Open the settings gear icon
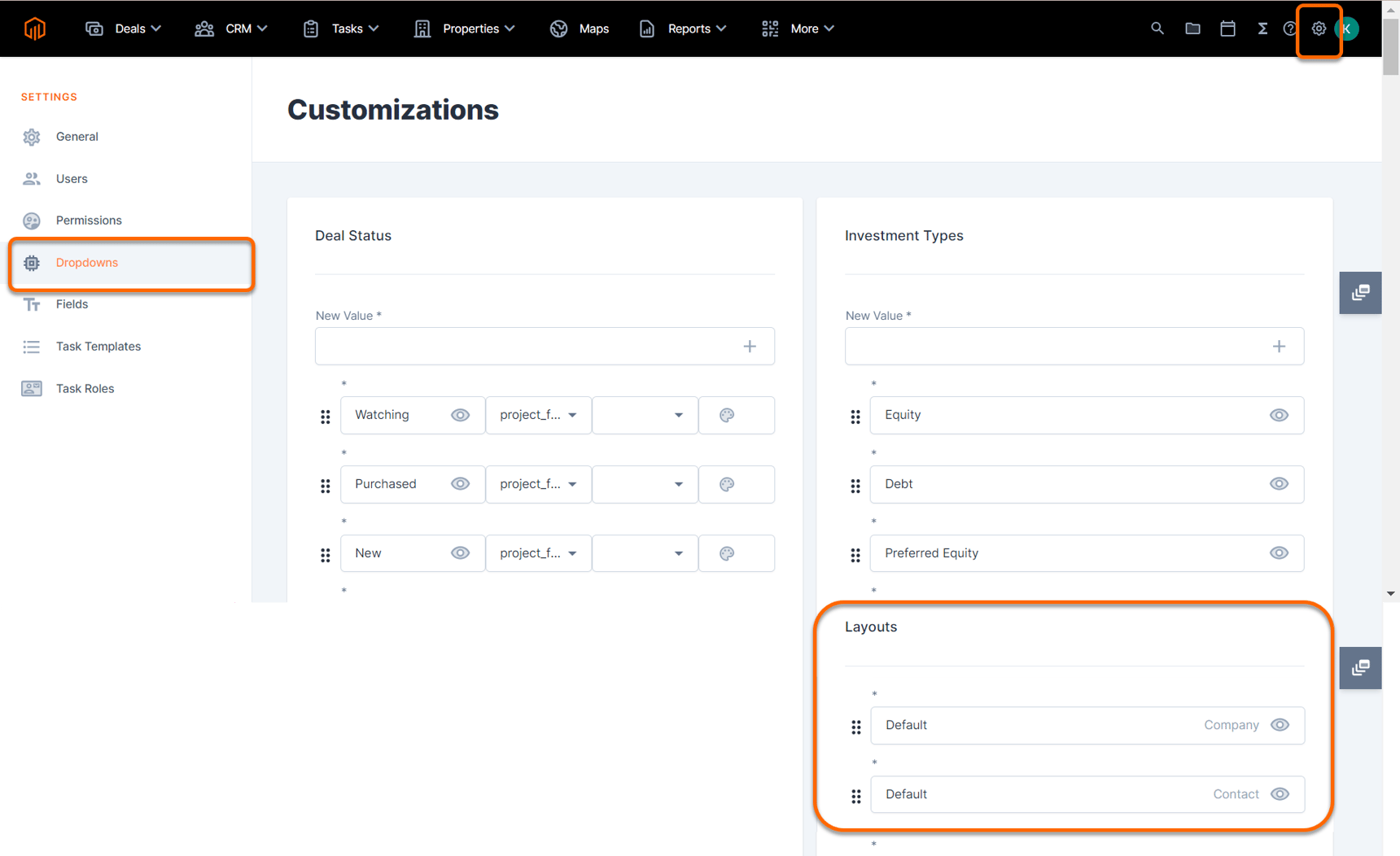1400x856 pixels. click(x=1319, y=28)
